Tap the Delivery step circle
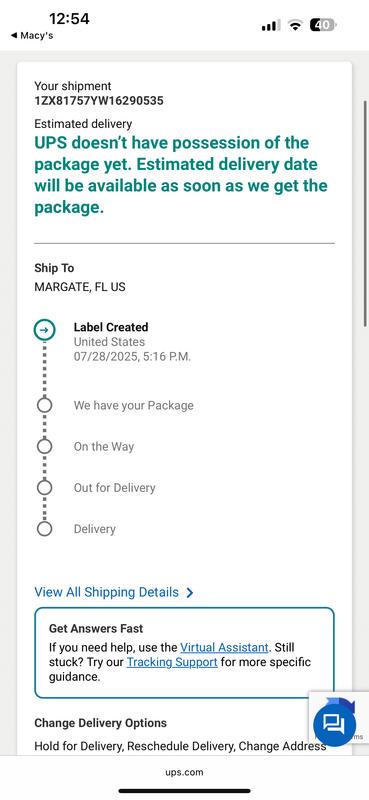This screenshot has width=369, height=800. 44,529
